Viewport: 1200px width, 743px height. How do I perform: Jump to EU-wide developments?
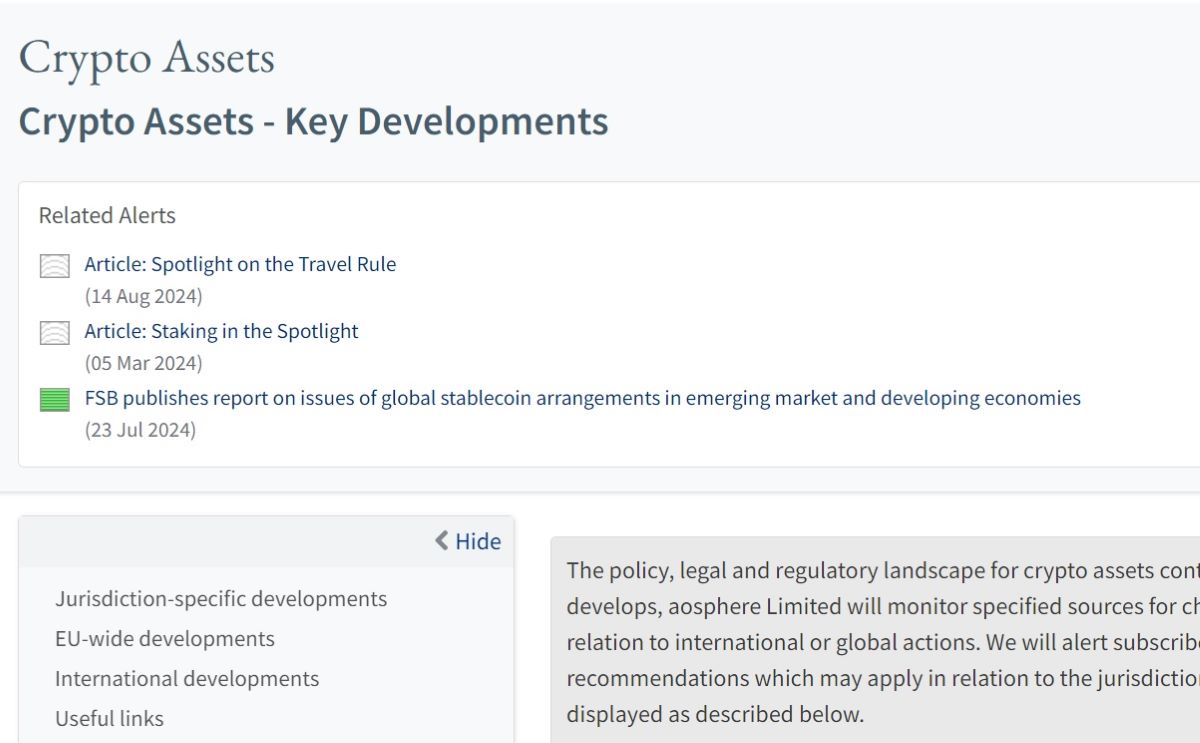click(164, 639)
